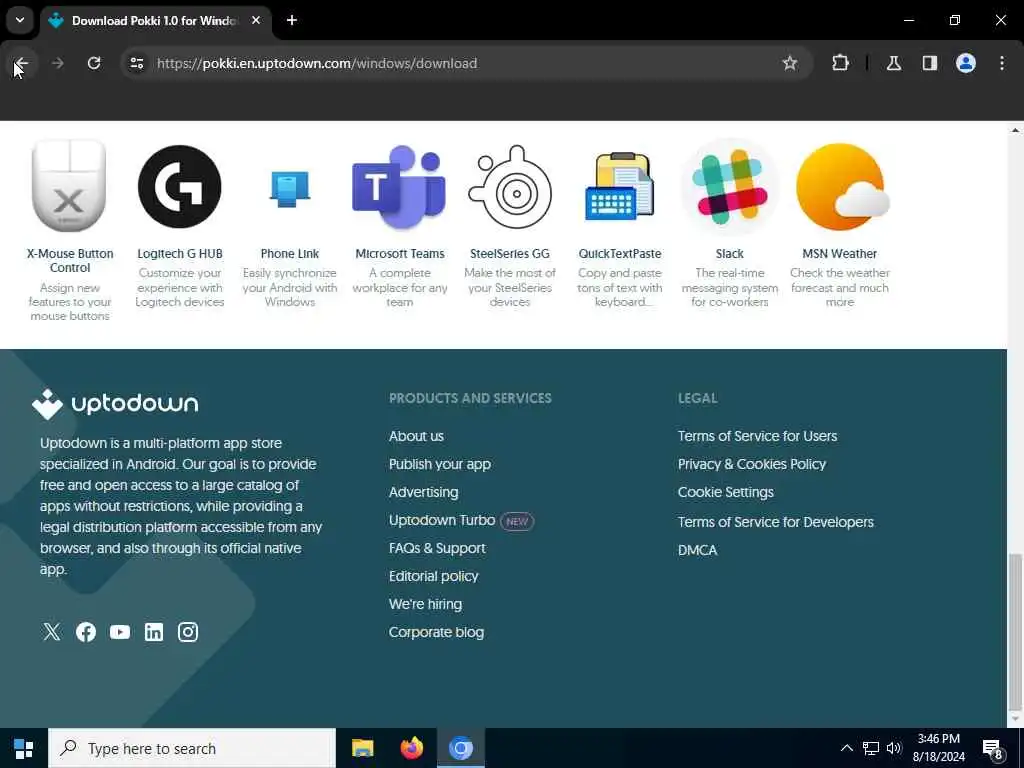
Task: Open the notification center
Action: point(993,749)
